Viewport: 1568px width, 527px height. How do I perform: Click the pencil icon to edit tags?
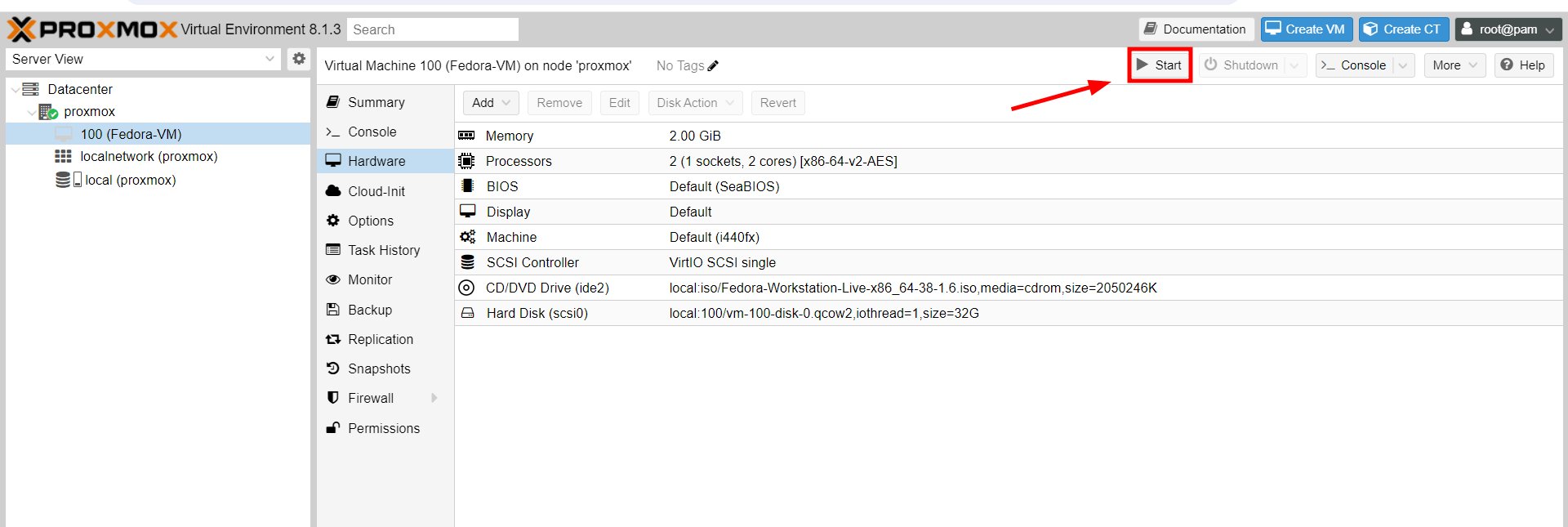(x=713, y=66)
